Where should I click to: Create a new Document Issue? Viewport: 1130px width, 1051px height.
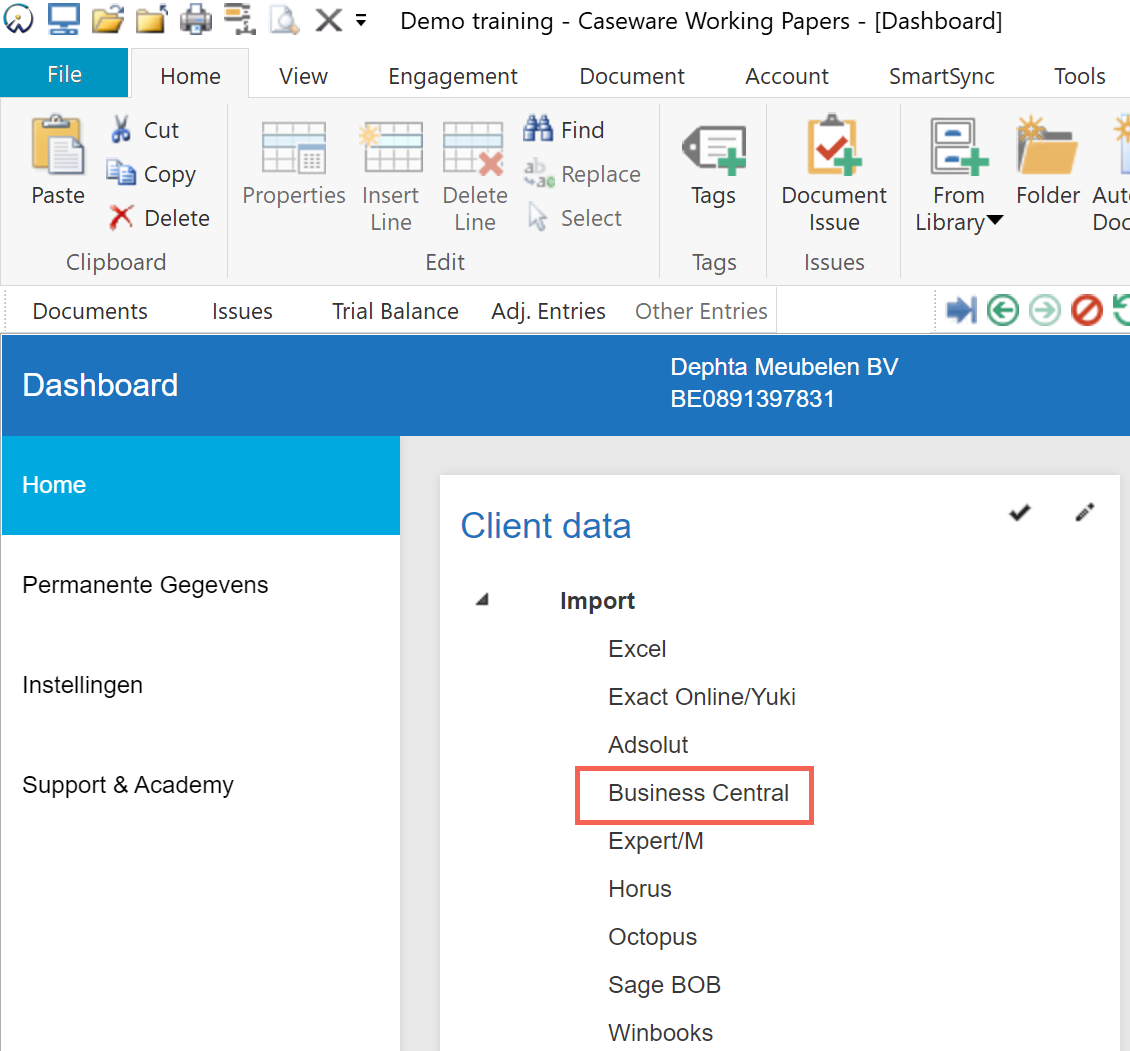pyautogui.click(x=834, y=173)
